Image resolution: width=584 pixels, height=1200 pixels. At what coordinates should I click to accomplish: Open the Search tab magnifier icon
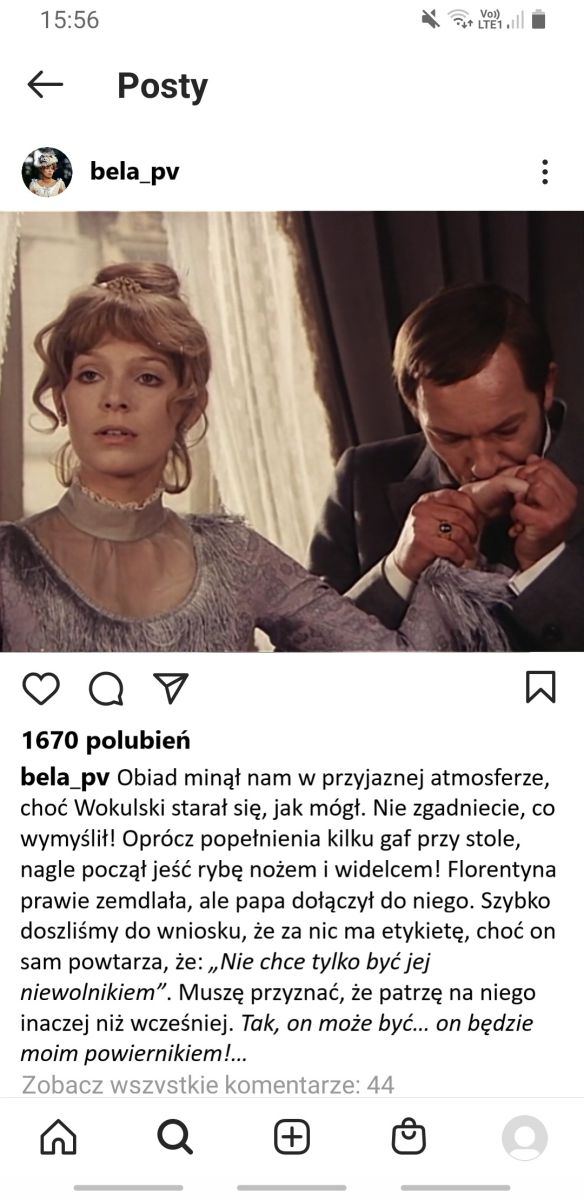pos(175,1137)
